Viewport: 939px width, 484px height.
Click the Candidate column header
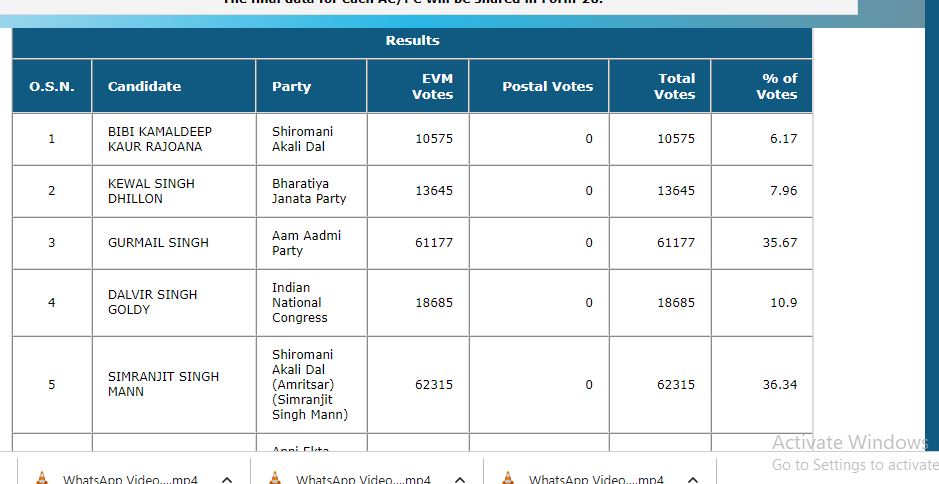coord(144,86)
